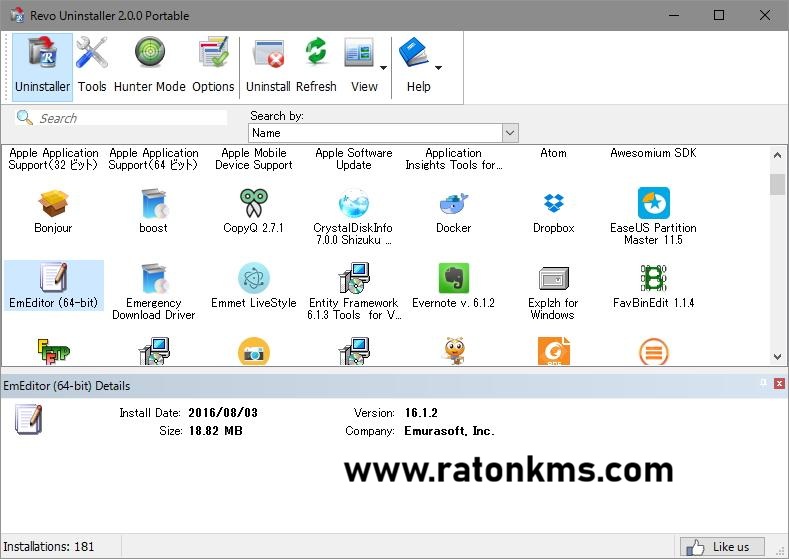
Task: Click the Atom program label
Action: coord(554,153)
